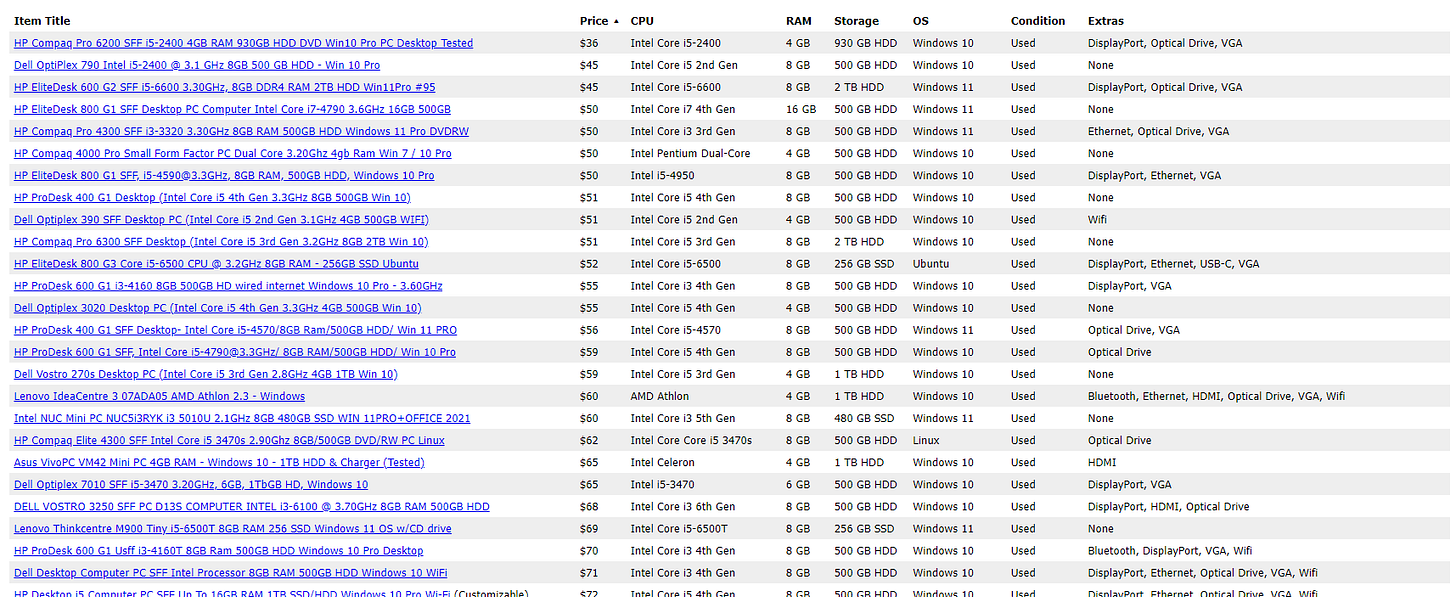Image resolution: width=1456 pixels, height=597 pixels.
Task: Click the Intel Celeron CPU cell
Action: (x=664, y=462)
